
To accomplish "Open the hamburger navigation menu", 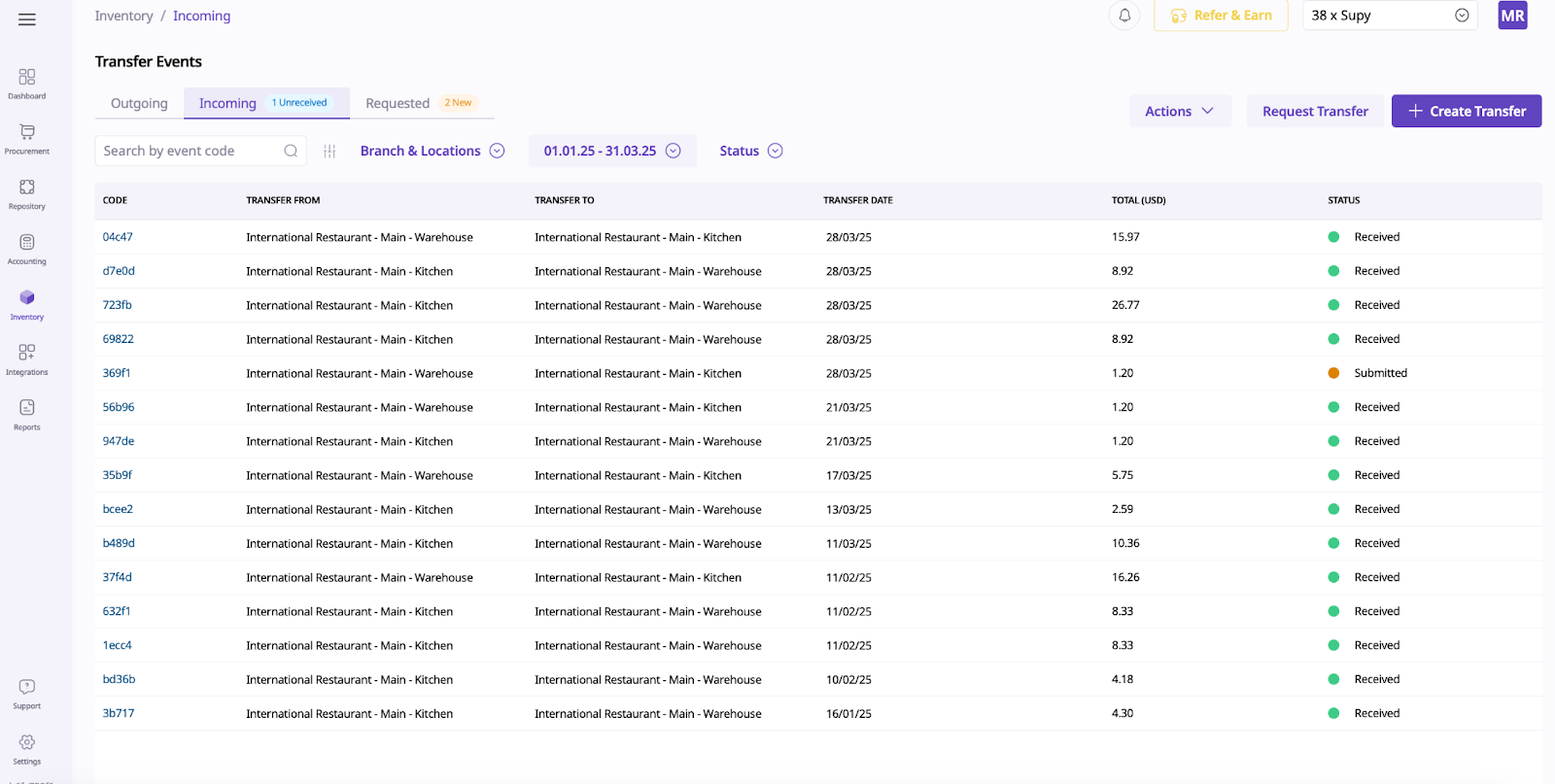I will click(27, 19).
